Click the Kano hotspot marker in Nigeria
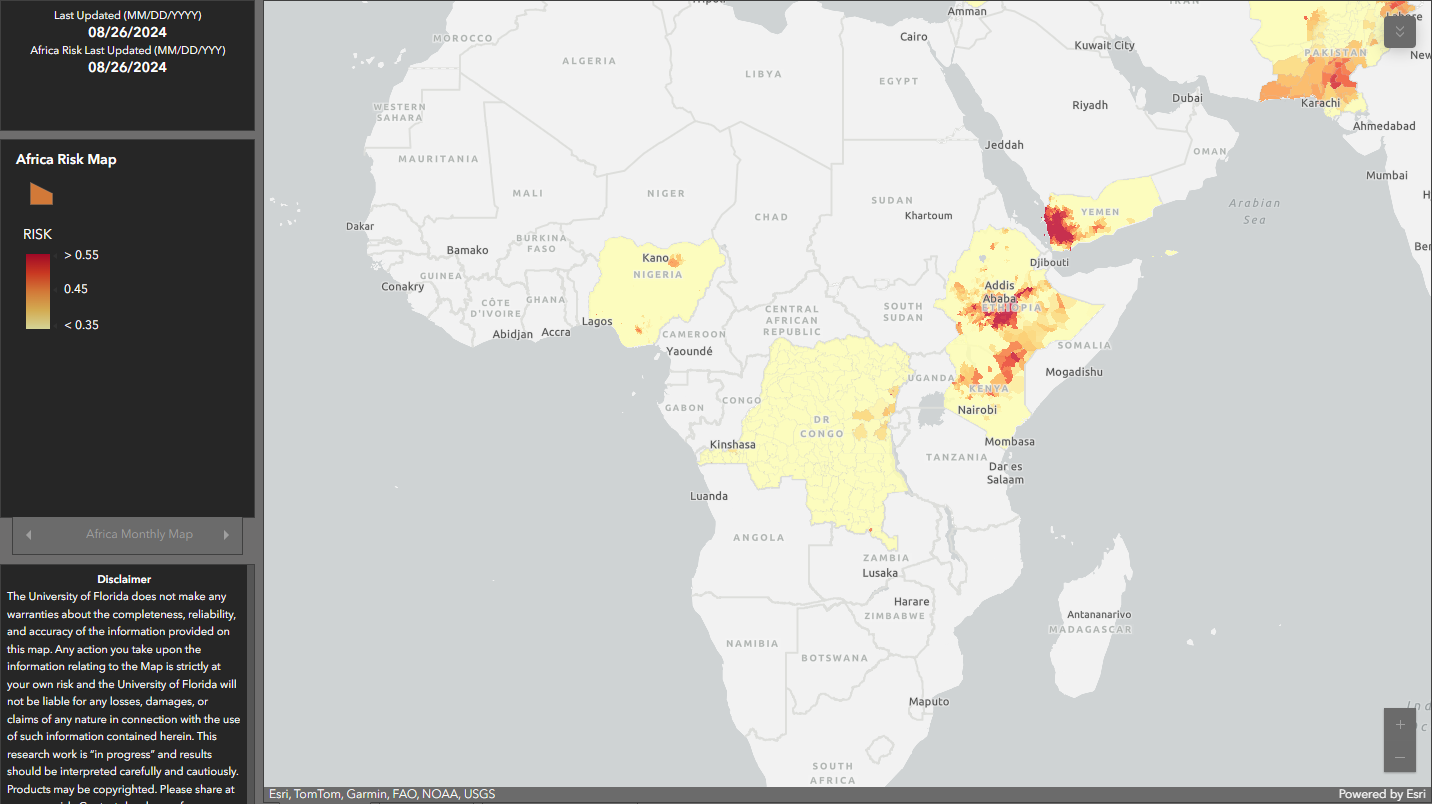 (674, 260)
